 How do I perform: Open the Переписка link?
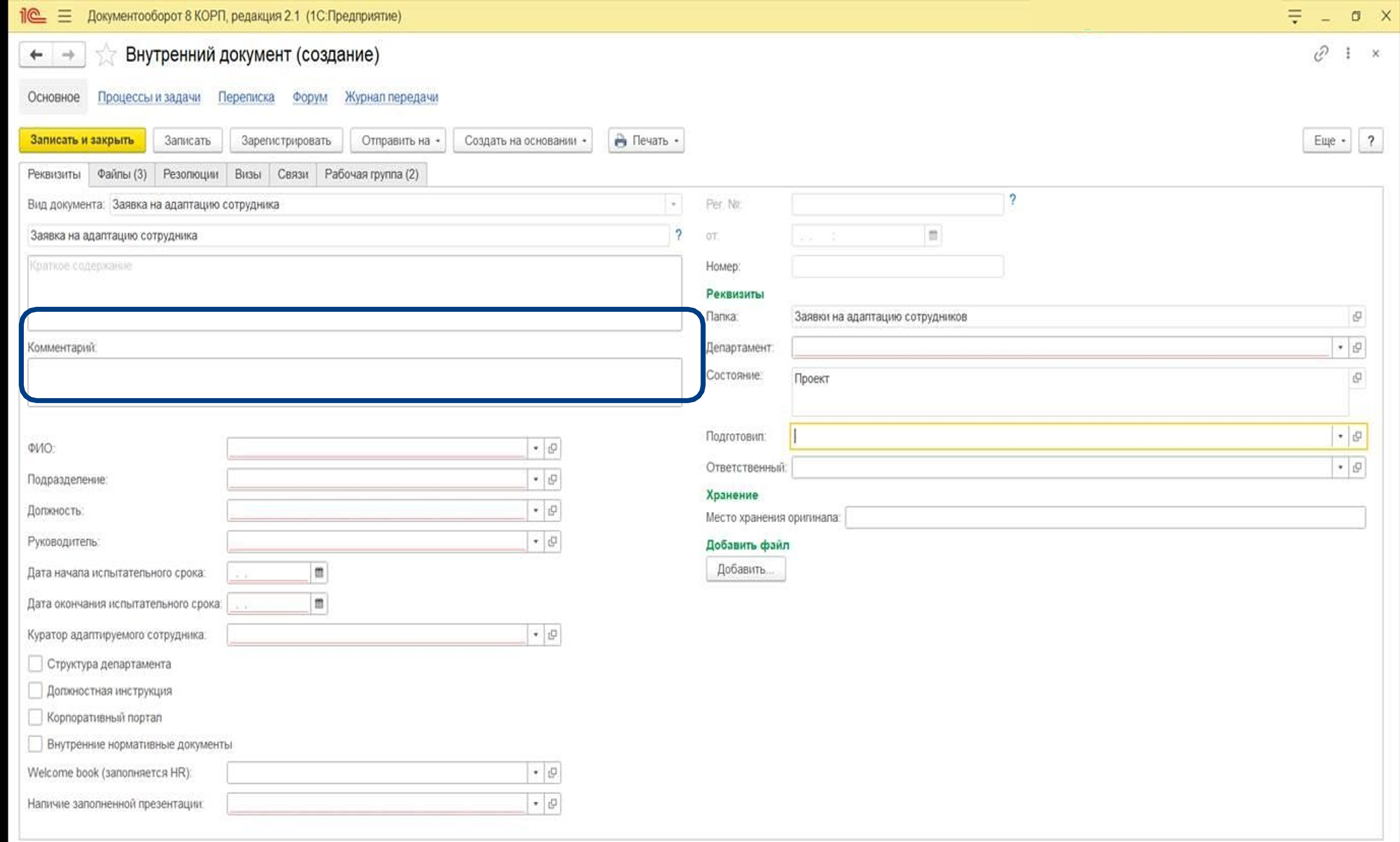(x=246, y=97)
